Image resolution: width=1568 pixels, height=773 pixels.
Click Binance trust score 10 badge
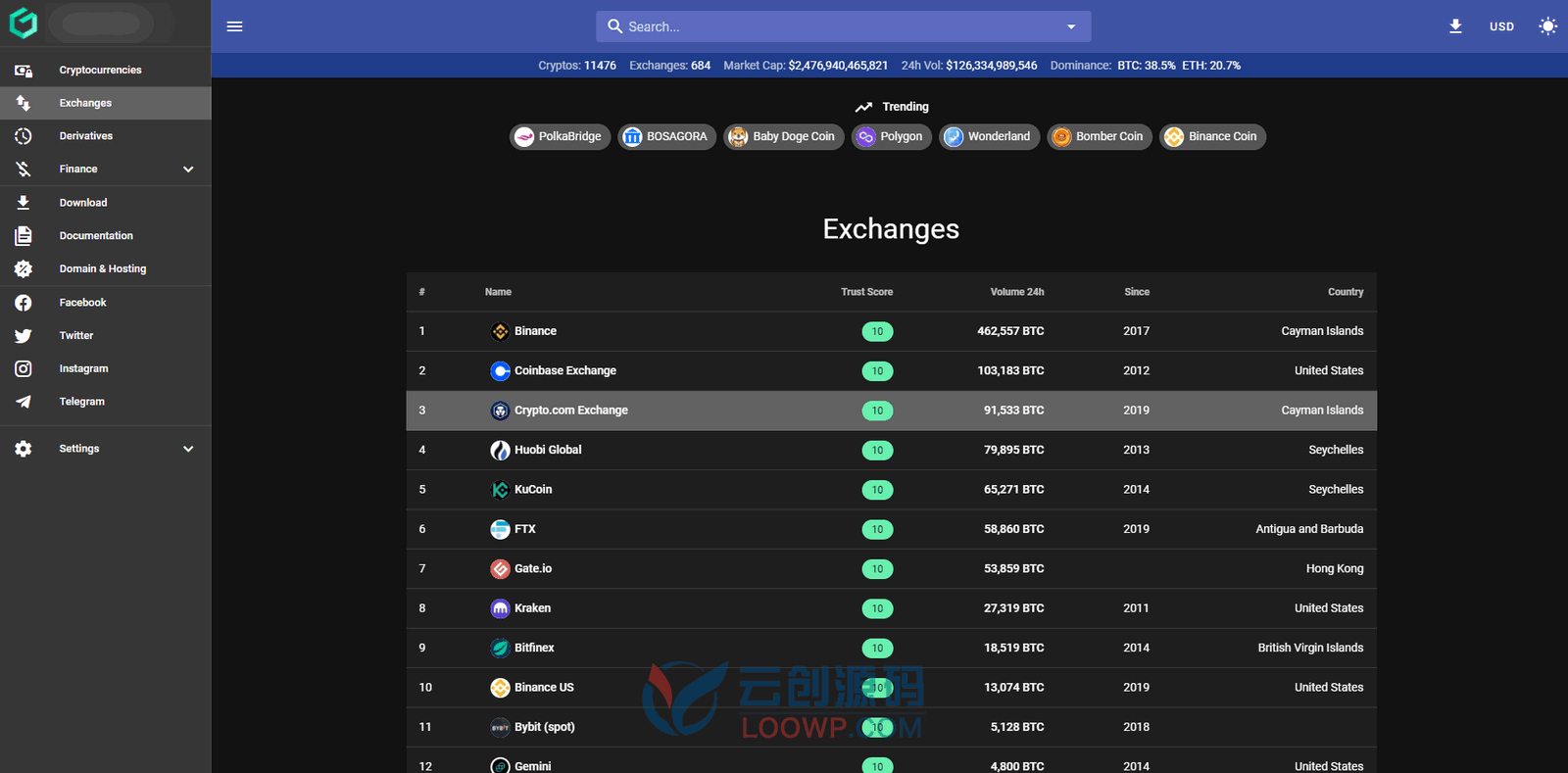(x=877, y=331)
